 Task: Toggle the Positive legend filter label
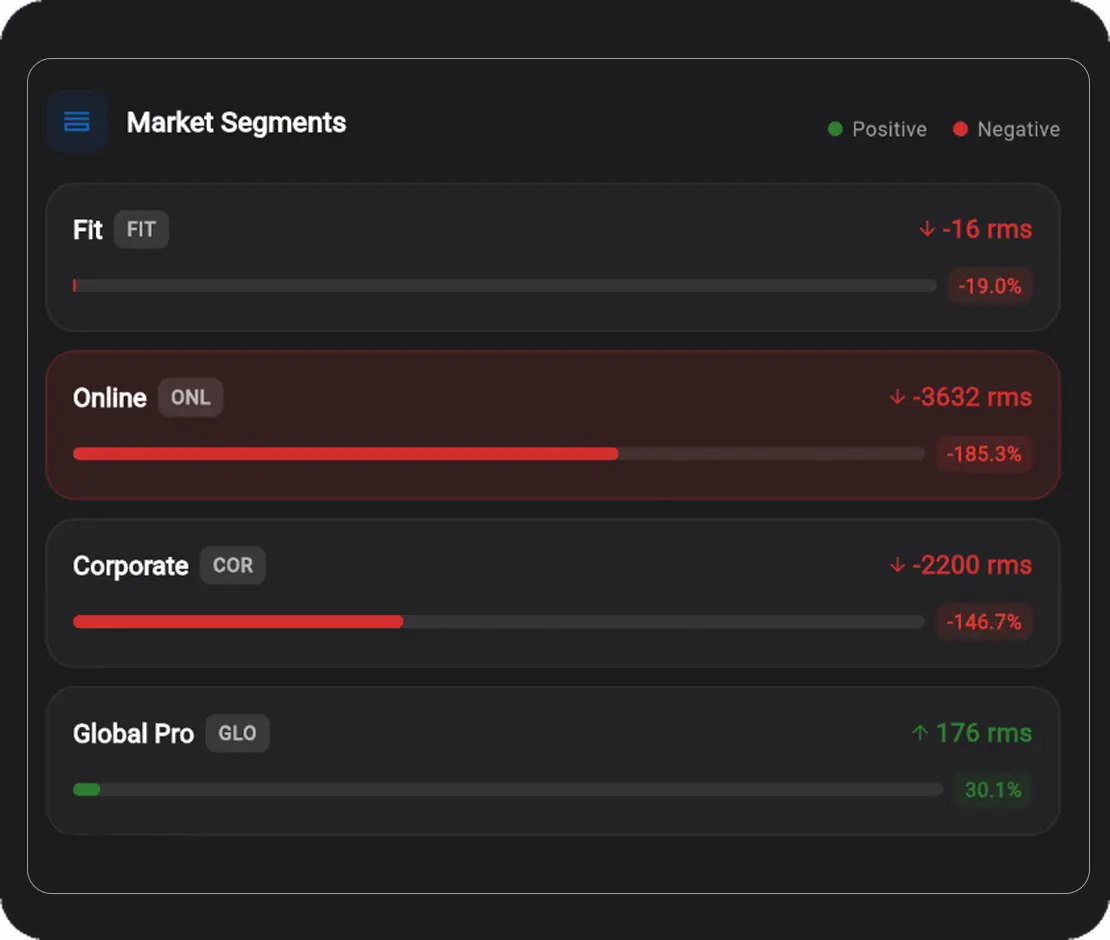click(889, 130)
